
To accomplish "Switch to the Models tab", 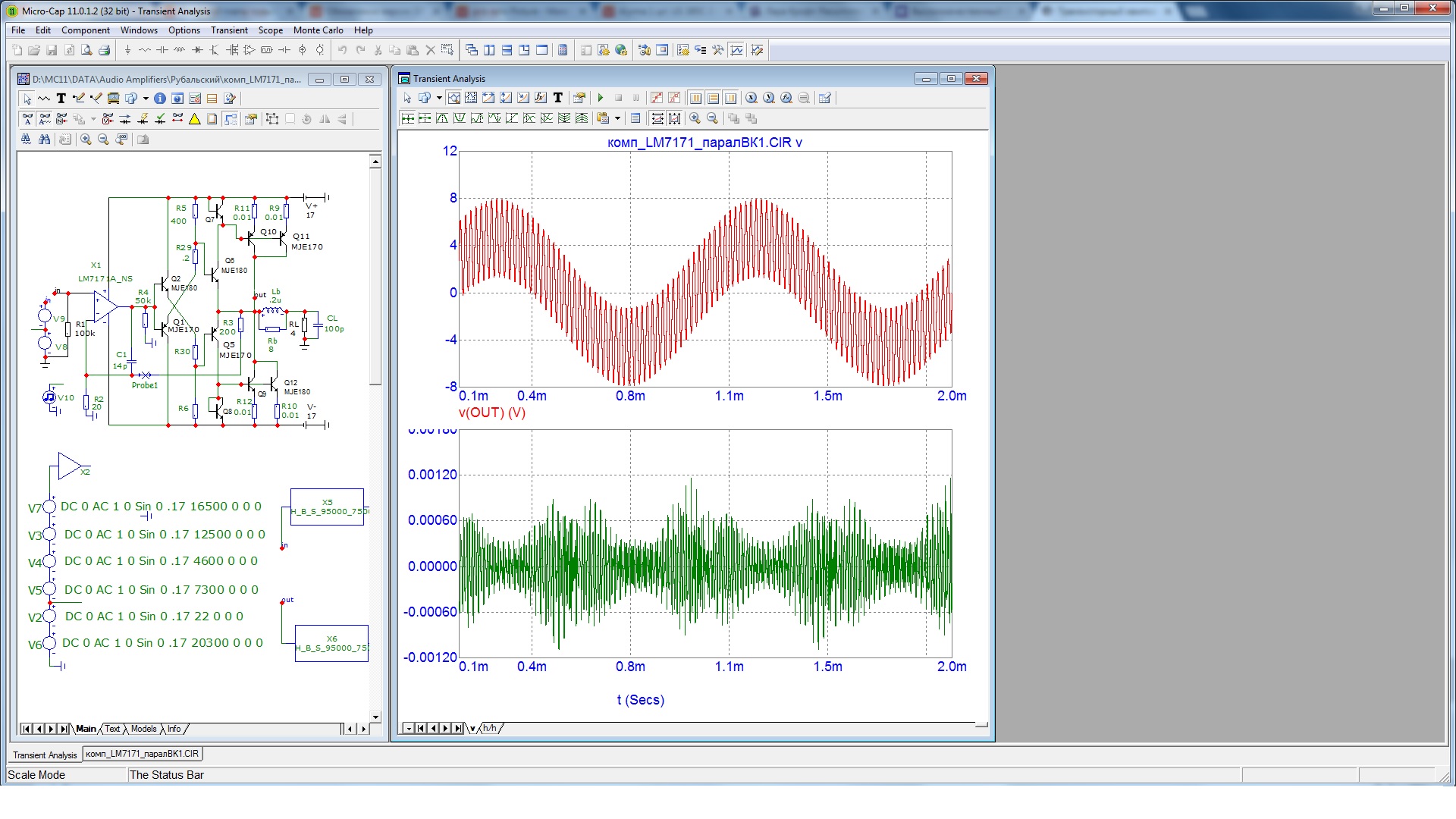I will click(143, 729).
